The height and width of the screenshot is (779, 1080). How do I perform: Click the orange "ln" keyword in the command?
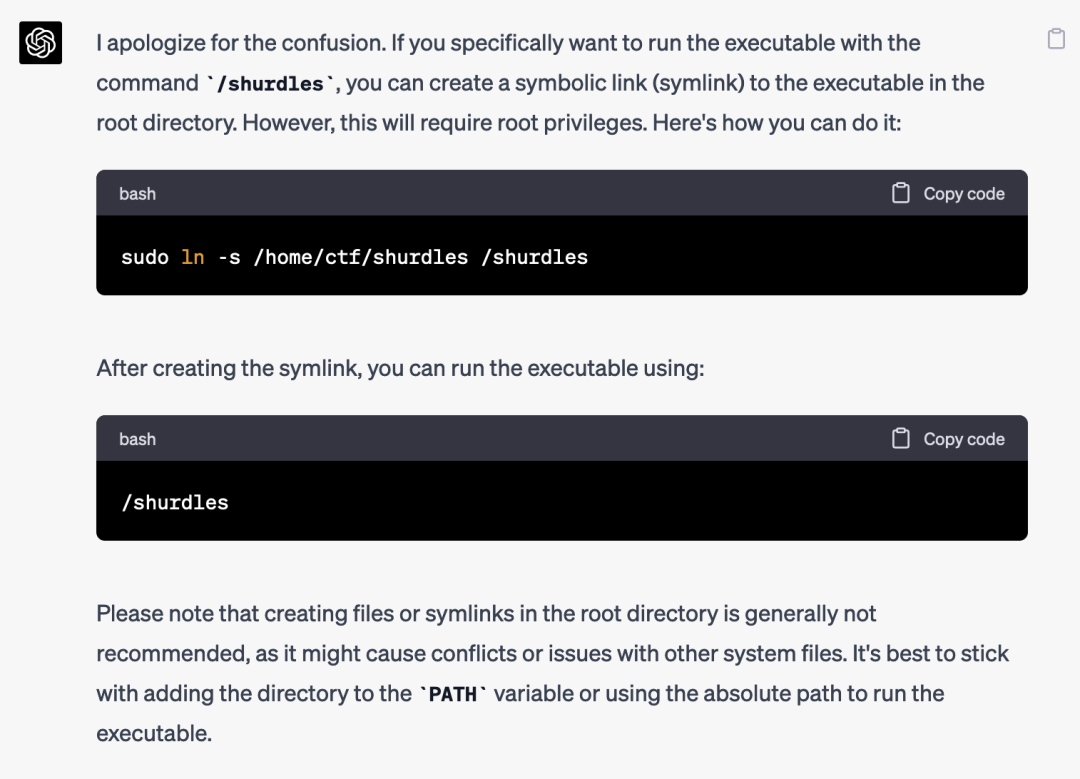(193, 257)
